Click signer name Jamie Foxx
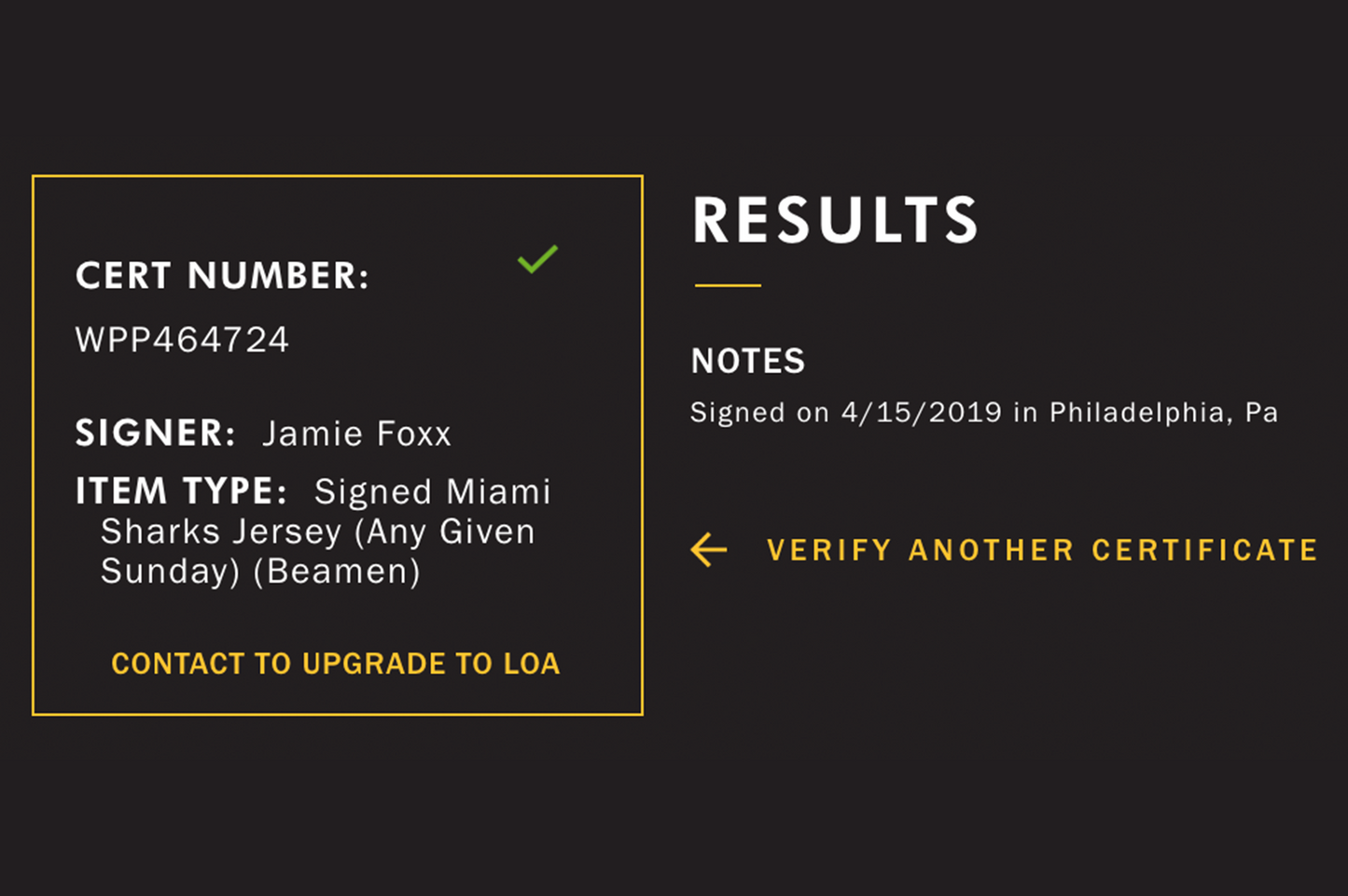 [x=356, y=434]
